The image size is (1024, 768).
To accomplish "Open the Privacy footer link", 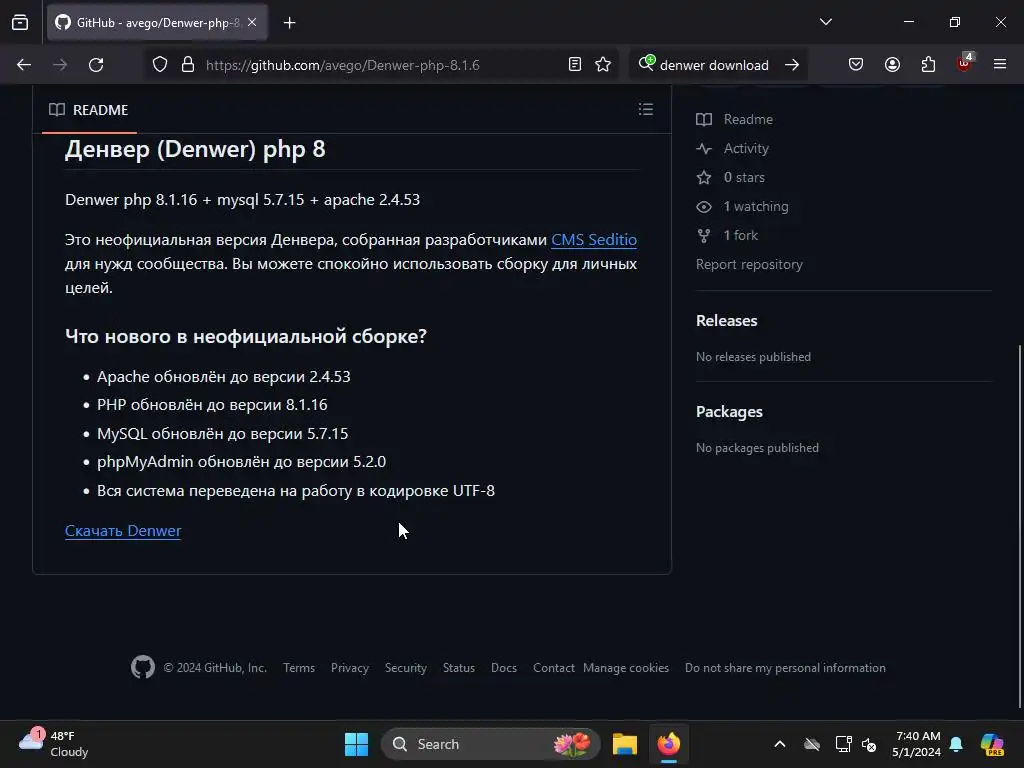I will pos(349,667).
